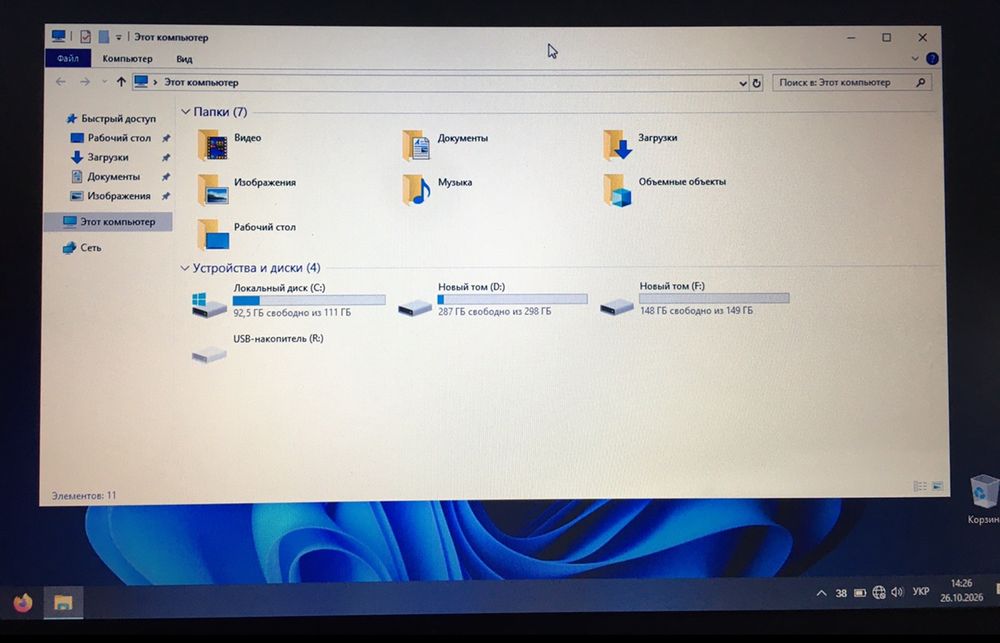Click Properties icon in quick access toolbar
The width and height of the screenshot is (1000, 643).
[85, 37]
